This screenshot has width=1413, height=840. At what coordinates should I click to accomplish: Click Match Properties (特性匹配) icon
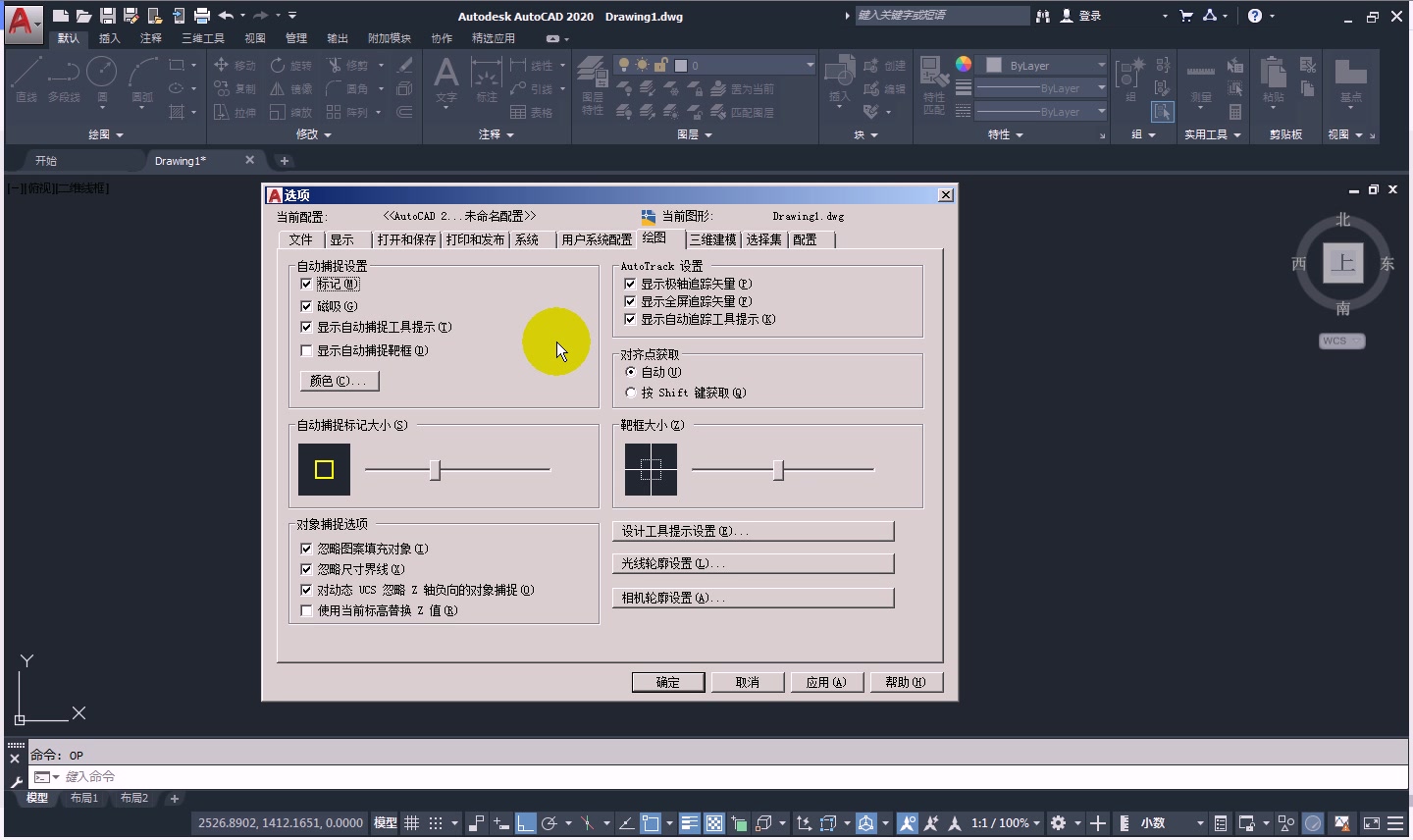(934, 85)
